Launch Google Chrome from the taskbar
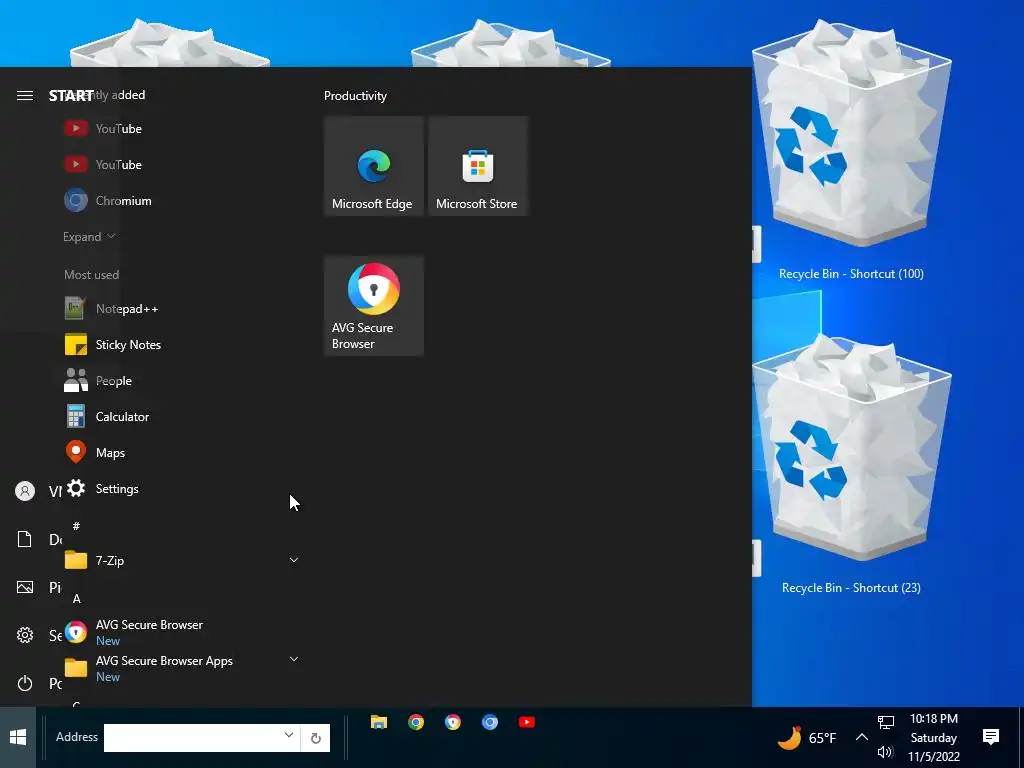The image size is (1024, 768). coord(416,722)
